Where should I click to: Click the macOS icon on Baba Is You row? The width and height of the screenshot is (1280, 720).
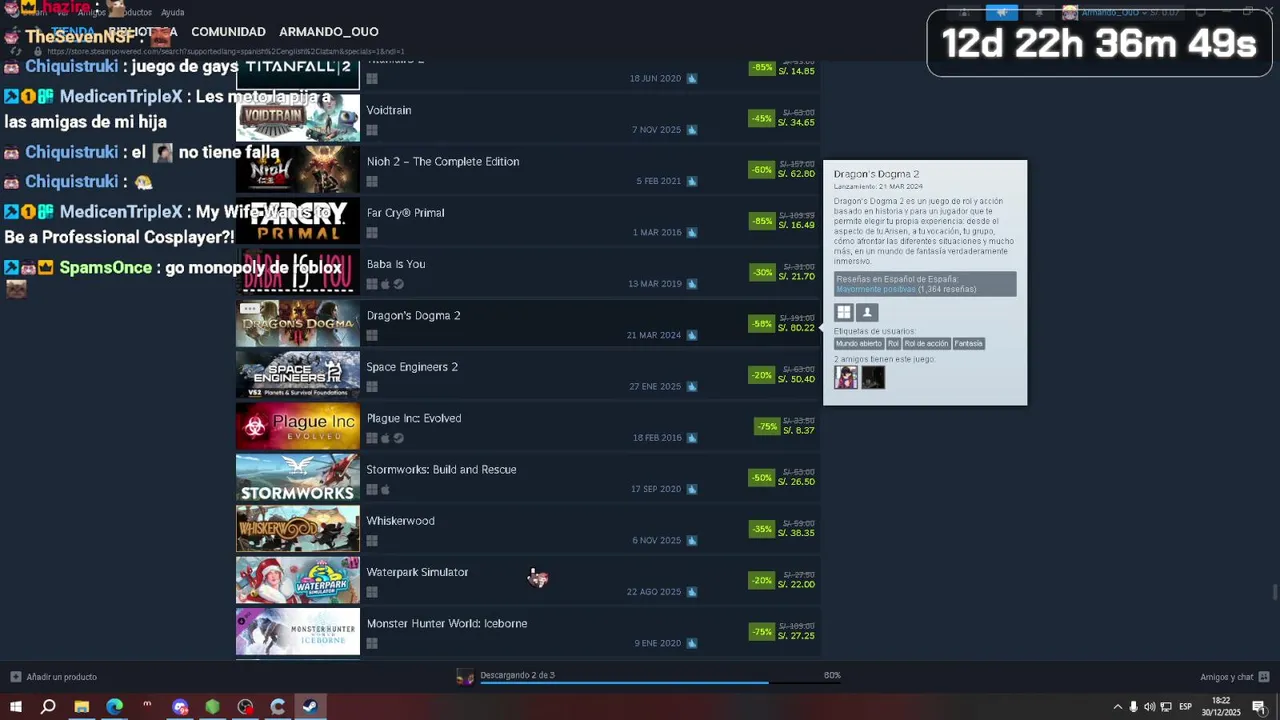click(x=385, y=284)
